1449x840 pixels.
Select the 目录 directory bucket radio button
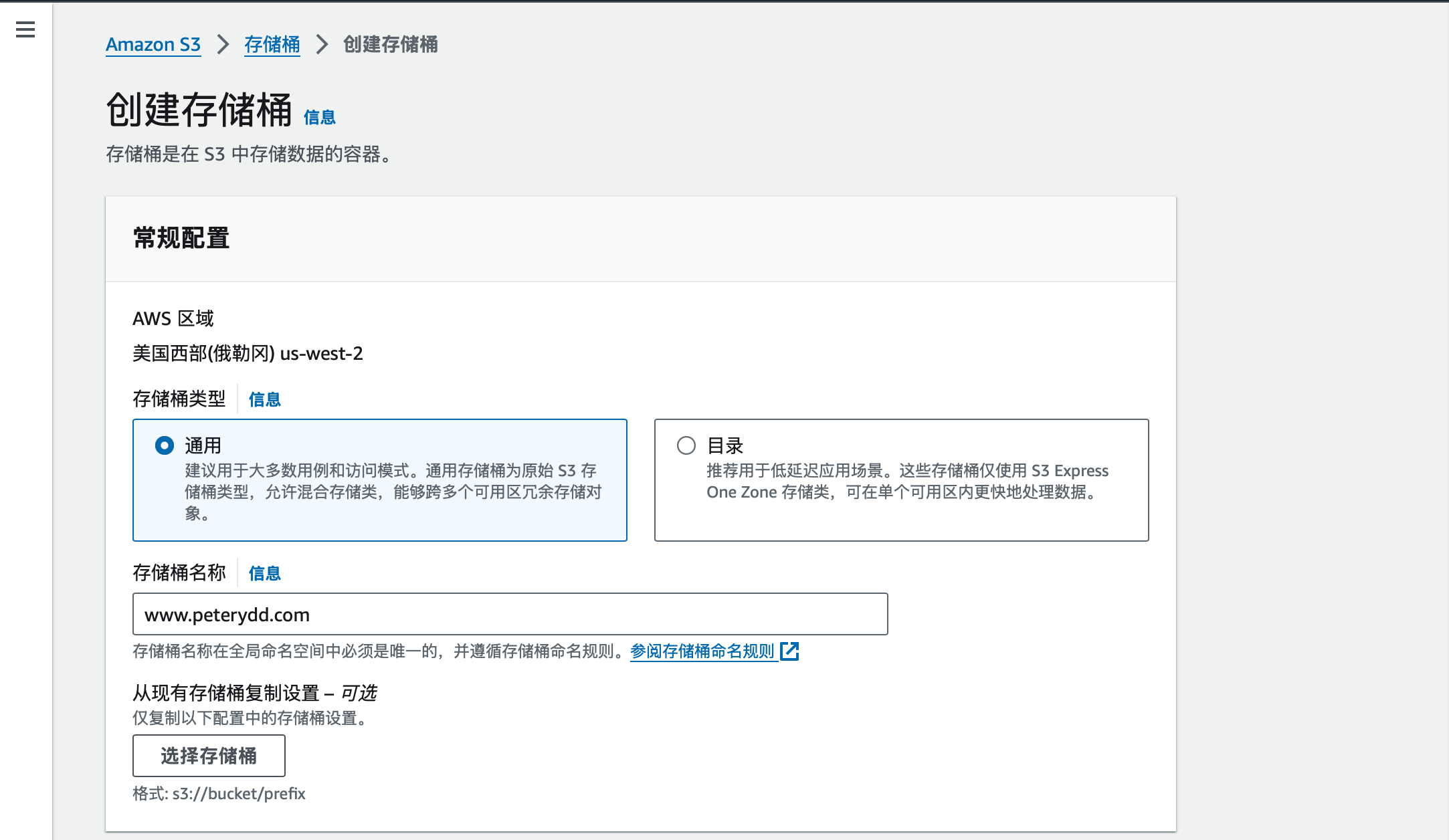686,445
